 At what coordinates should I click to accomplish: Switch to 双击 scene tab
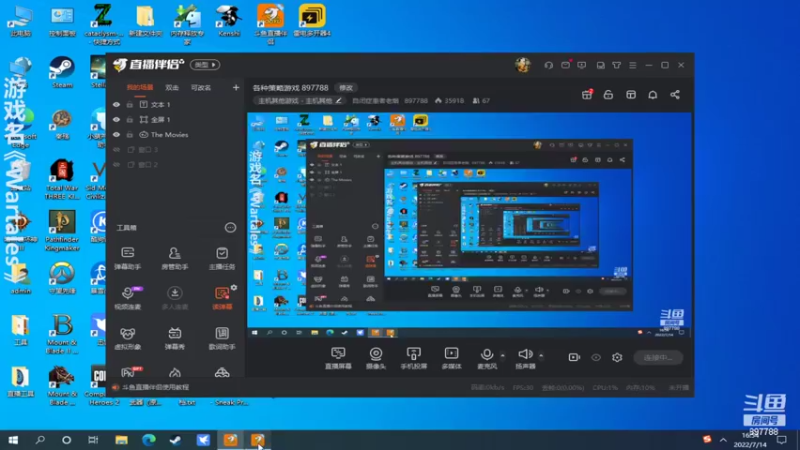coord(172,87)
